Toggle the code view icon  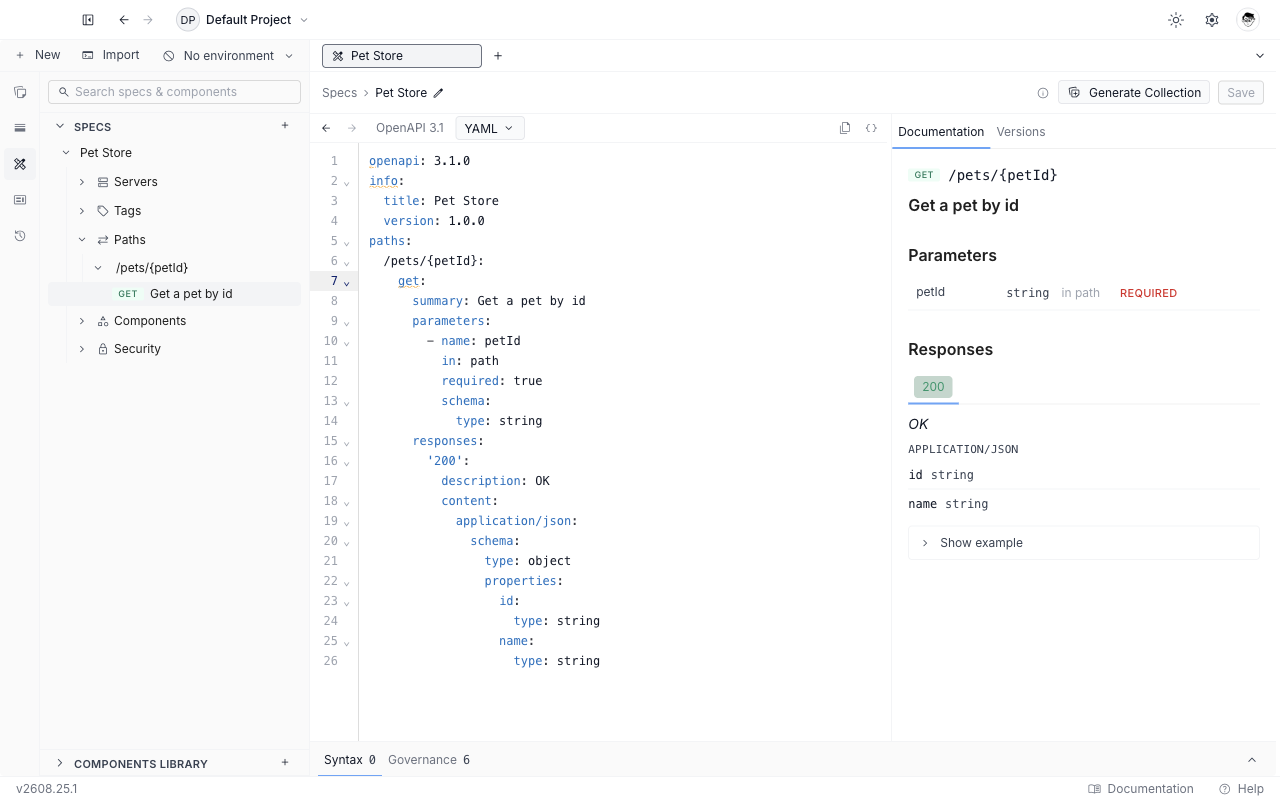(x=871, y=128)
